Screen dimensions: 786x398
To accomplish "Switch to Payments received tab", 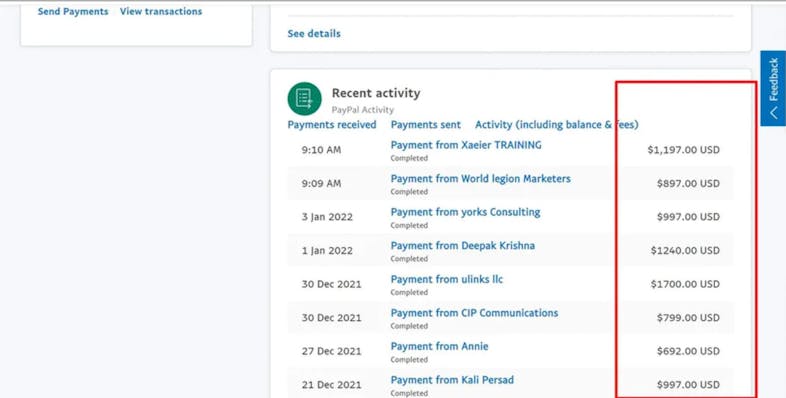I will (332, 125).
